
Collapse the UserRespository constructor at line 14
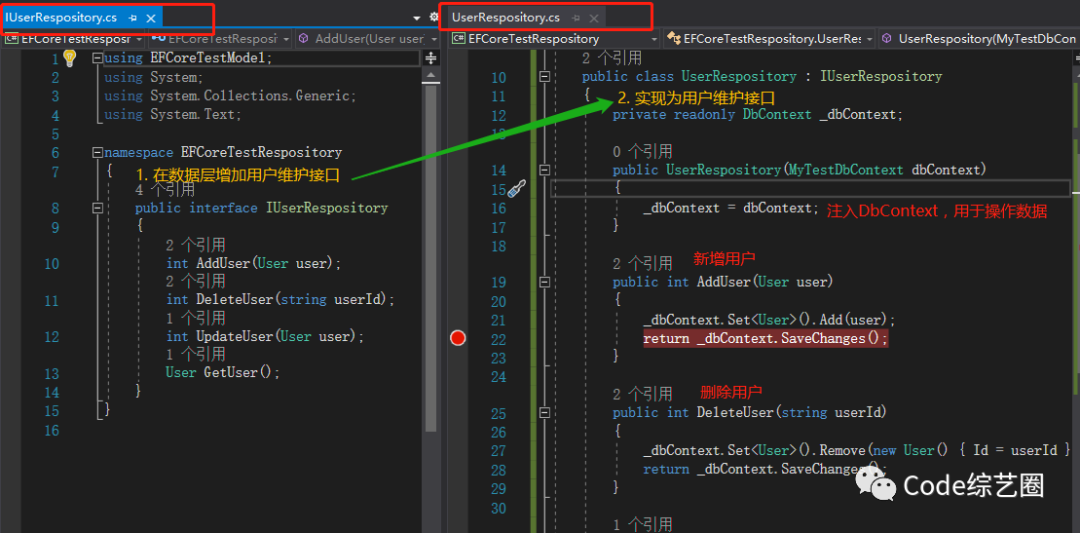coord(545,169)
